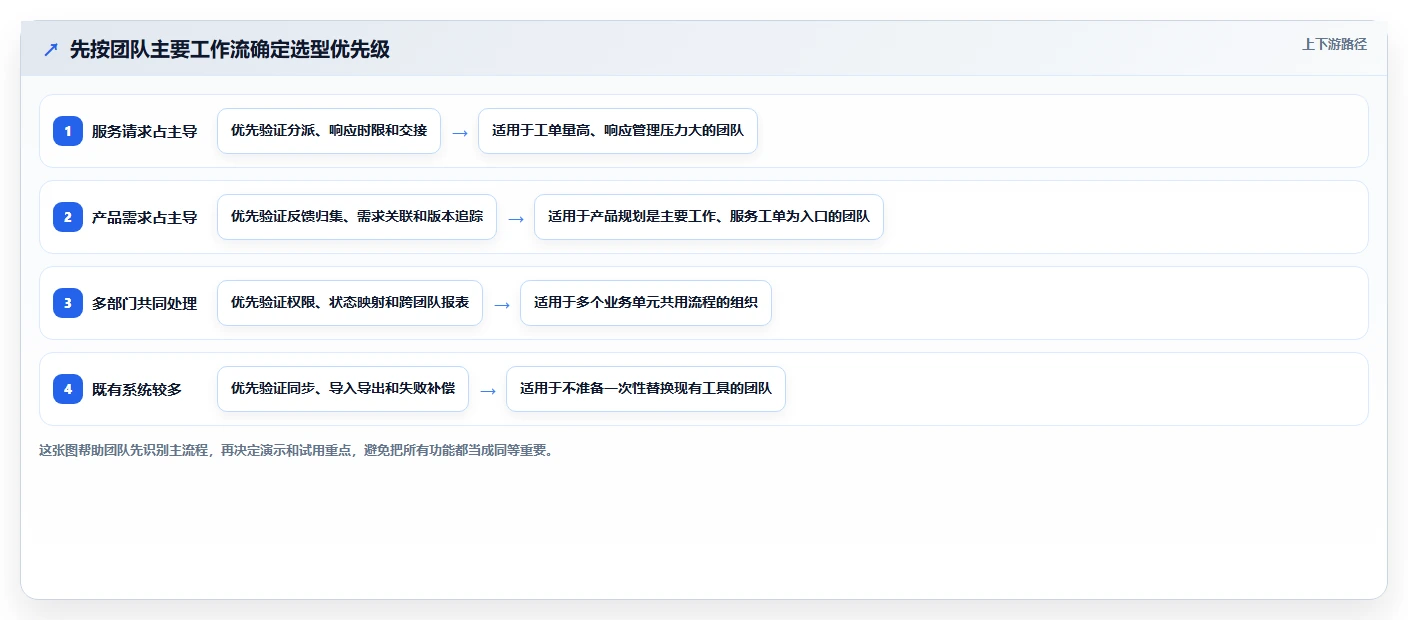
Task: Click the arrow icon beside the title
Action: 51,49
